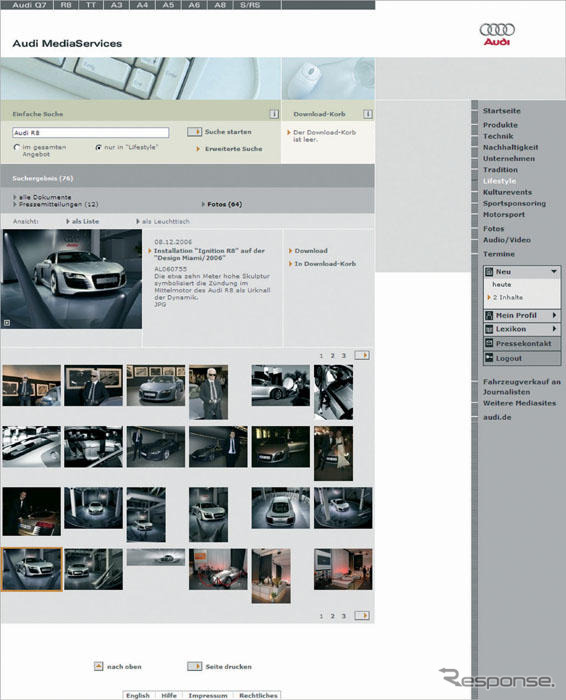Image resolution: width=566 pixels, height=700 pixels.
Task: Select the 'im gesamten Angebot' radio button
Action: pos(17,147)
